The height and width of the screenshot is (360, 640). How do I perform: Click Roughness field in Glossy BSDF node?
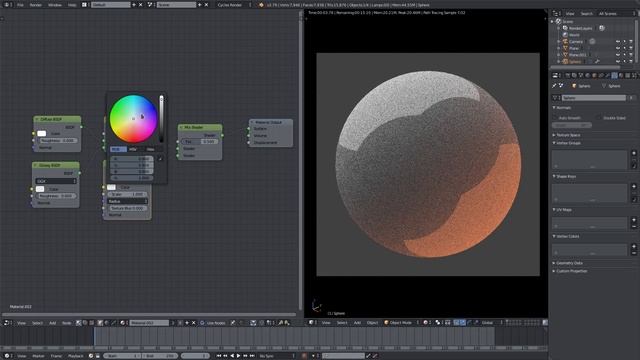(x=56, y=196)
